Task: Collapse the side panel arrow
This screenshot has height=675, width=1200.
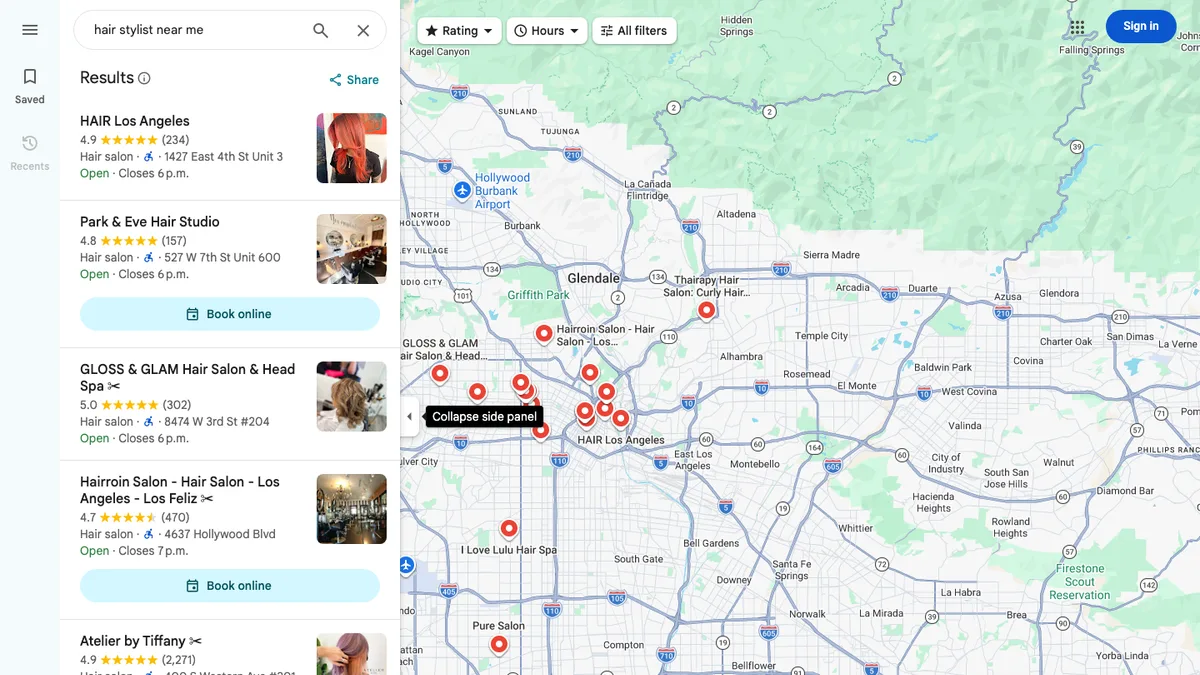Action: (409, 417)
